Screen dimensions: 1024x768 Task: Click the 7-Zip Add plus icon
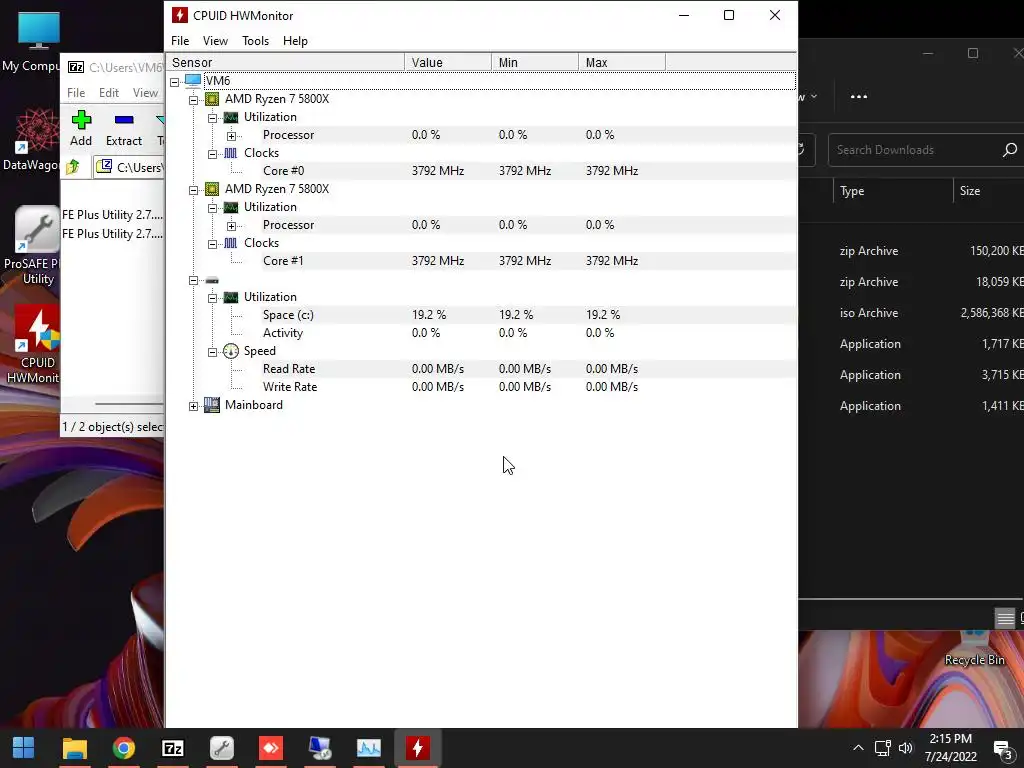pos(81,120)
